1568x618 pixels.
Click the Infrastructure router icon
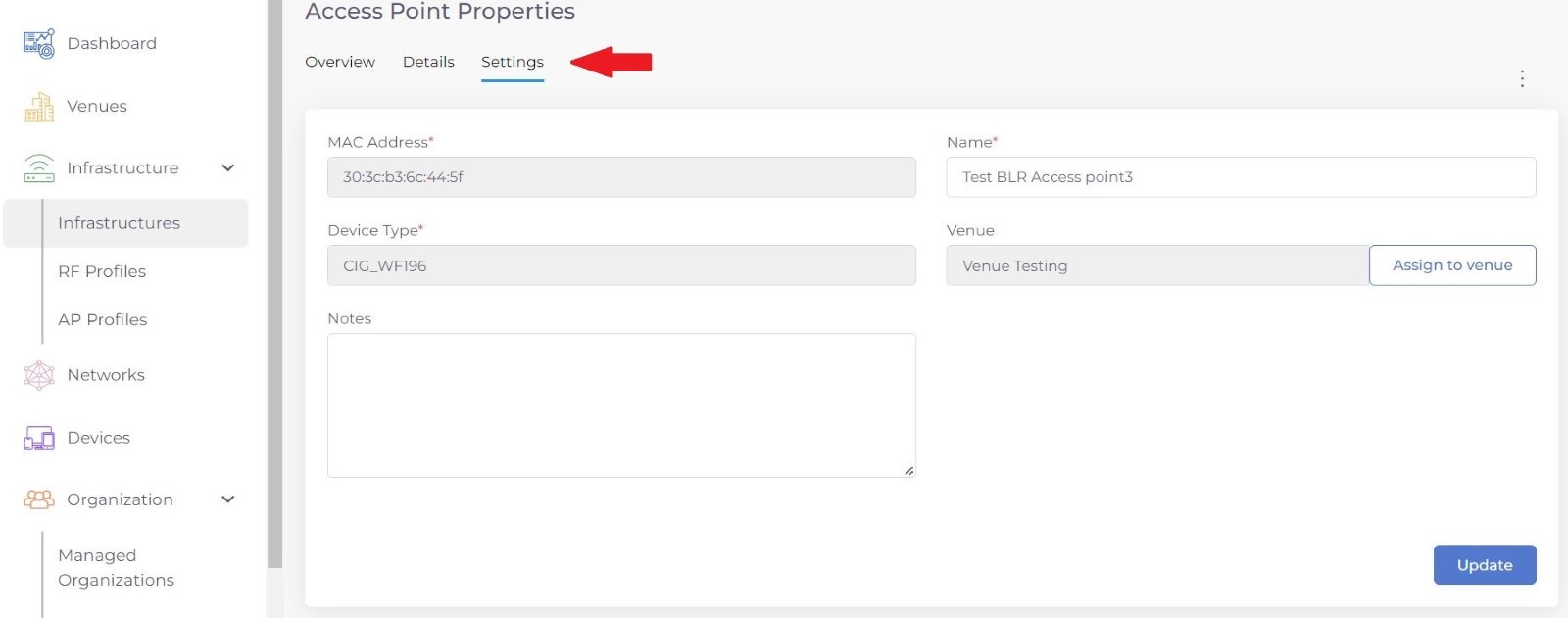[x=38, y=168]
